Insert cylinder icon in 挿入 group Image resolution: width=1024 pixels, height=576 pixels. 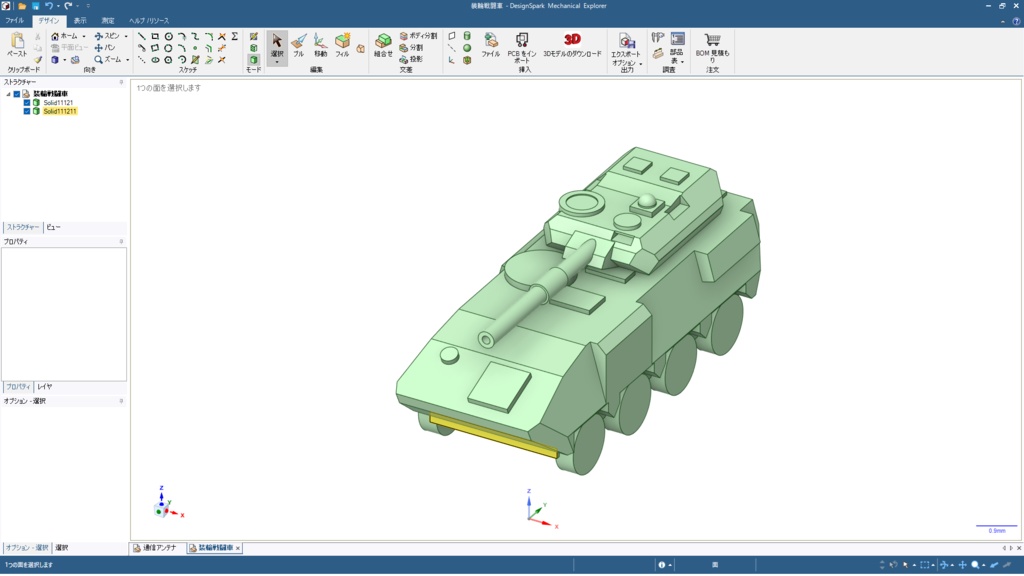pos(467,36)
